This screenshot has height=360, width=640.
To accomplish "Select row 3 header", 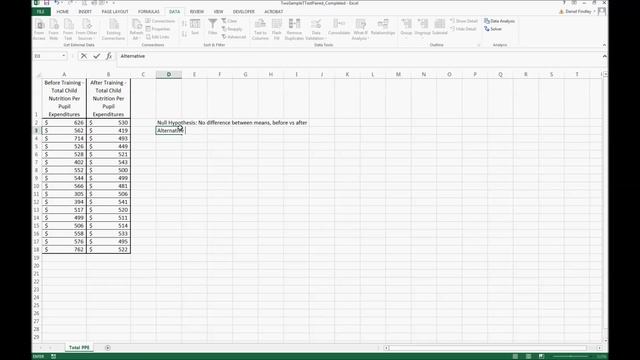I will point(36,131).
